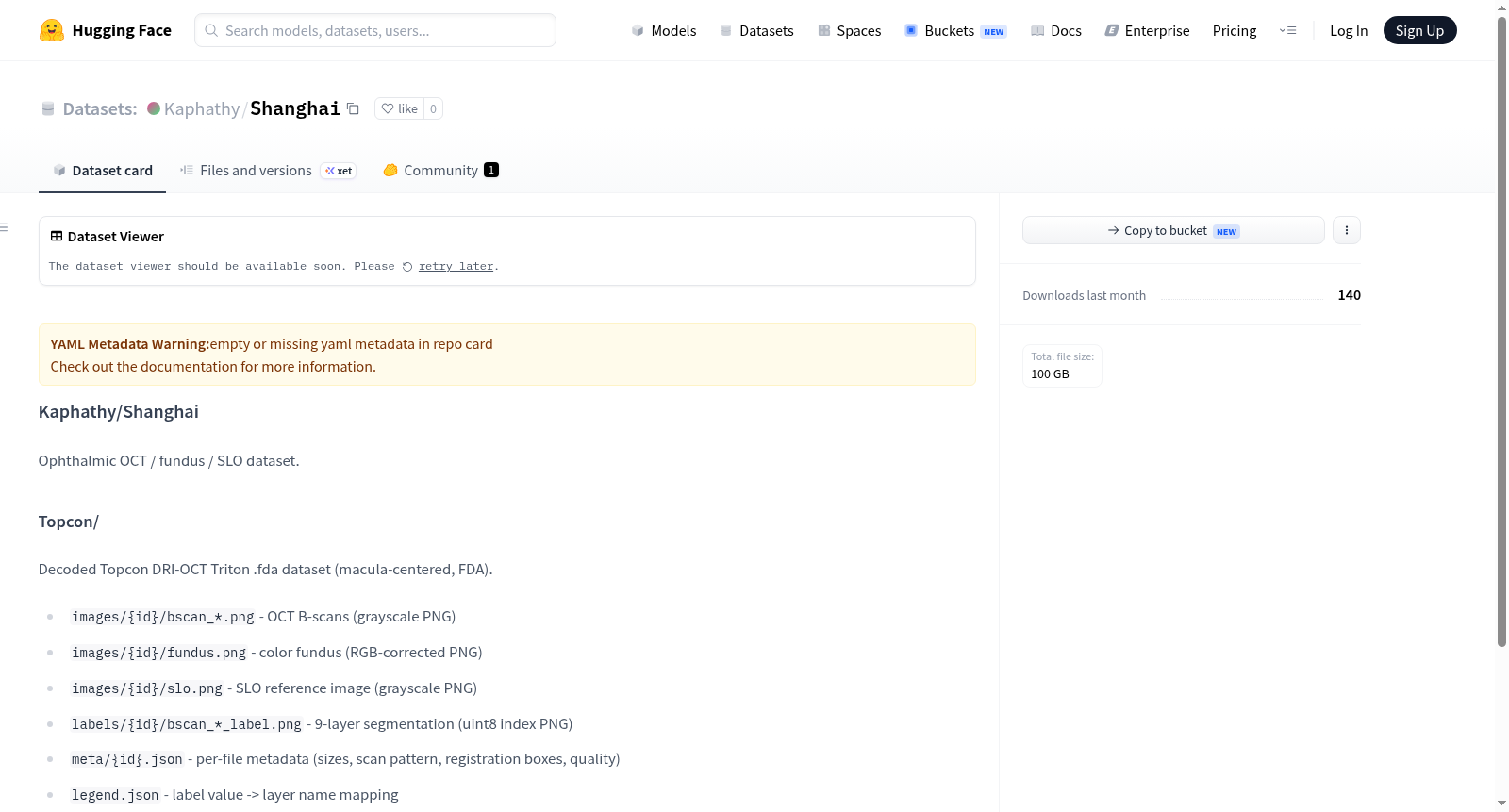Go to Spaces

click(x=849, y=30)
